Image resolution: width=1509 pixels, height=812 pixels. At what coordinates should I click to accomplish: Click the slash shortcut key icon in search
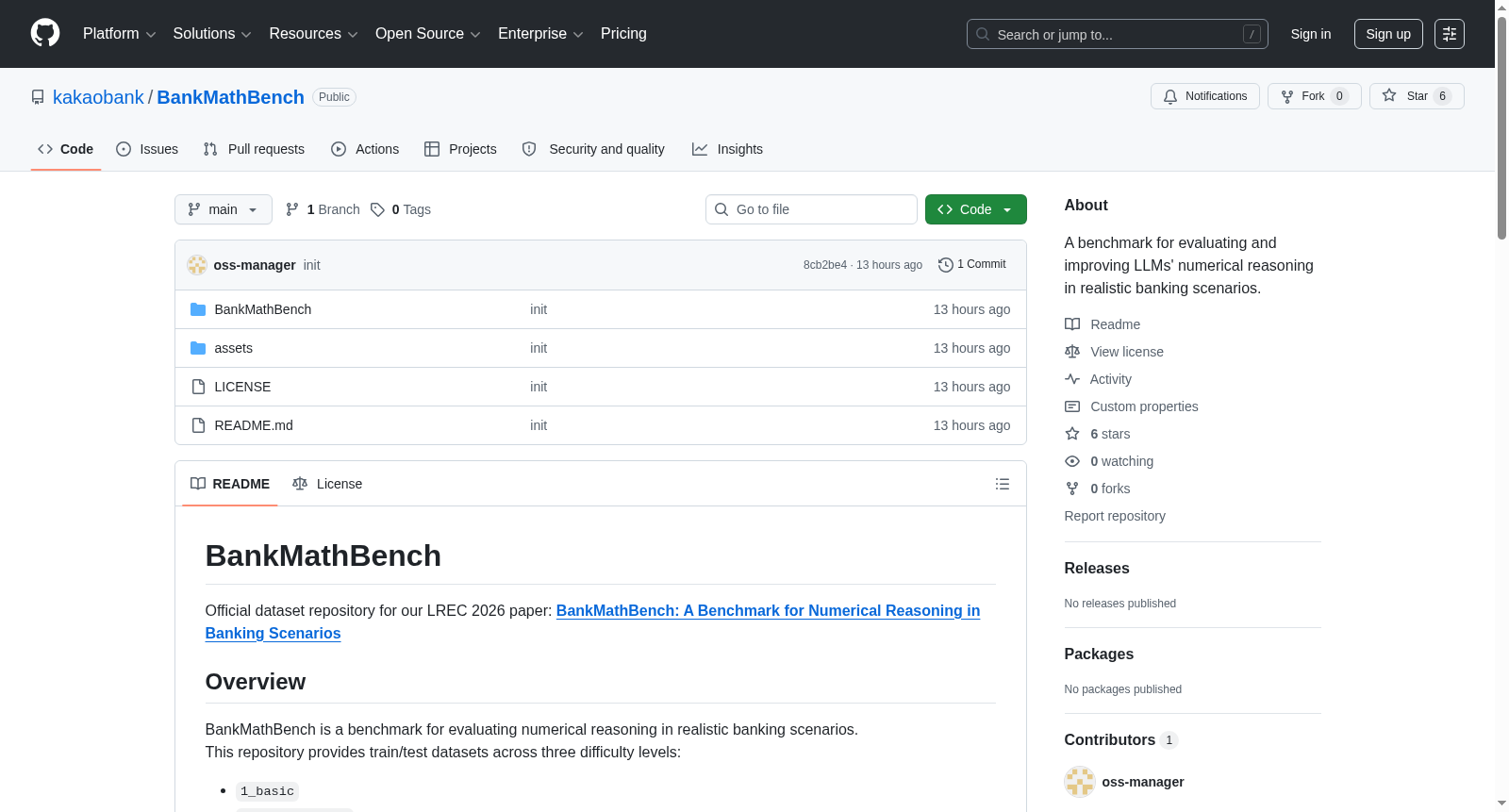point(1252,34)
